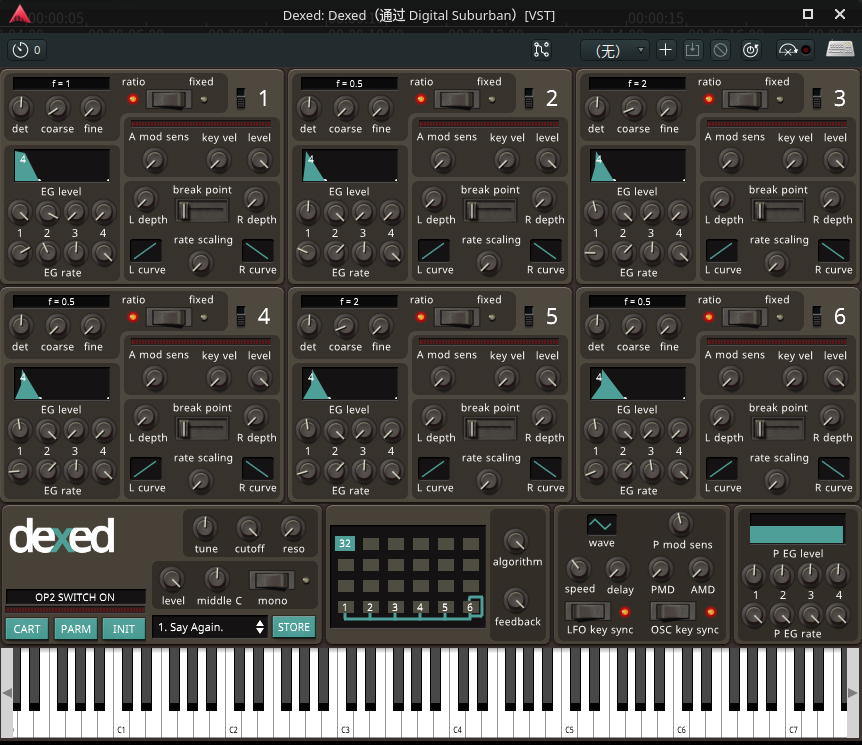This screenshot has width=862, height=745.
Task: Toggle operator 2 ratio/fixed switch
Action: tap(457, 100)
